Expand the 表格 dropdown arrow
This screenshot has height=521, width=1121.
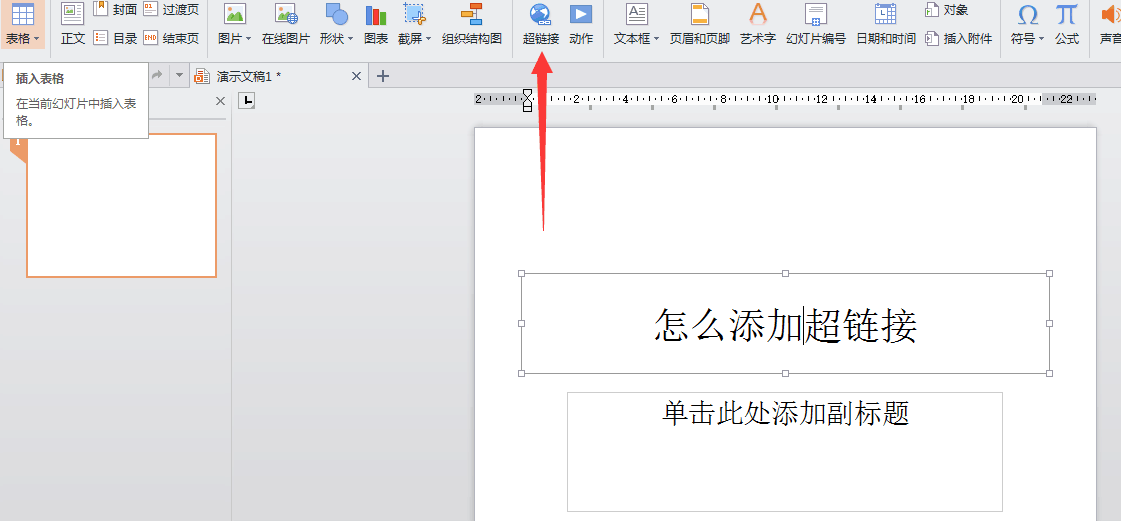(x=36, y=39)
